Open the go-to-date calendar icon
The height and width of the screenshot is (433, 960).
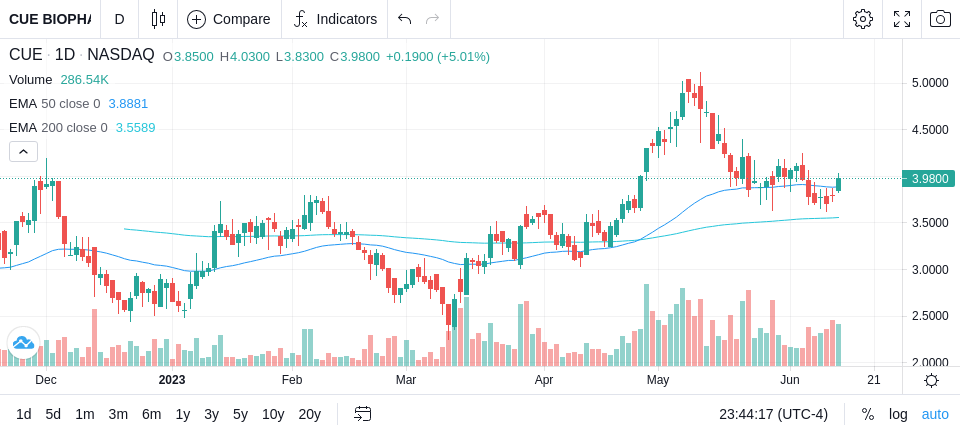pyautogui.click(x=362, y=414)
